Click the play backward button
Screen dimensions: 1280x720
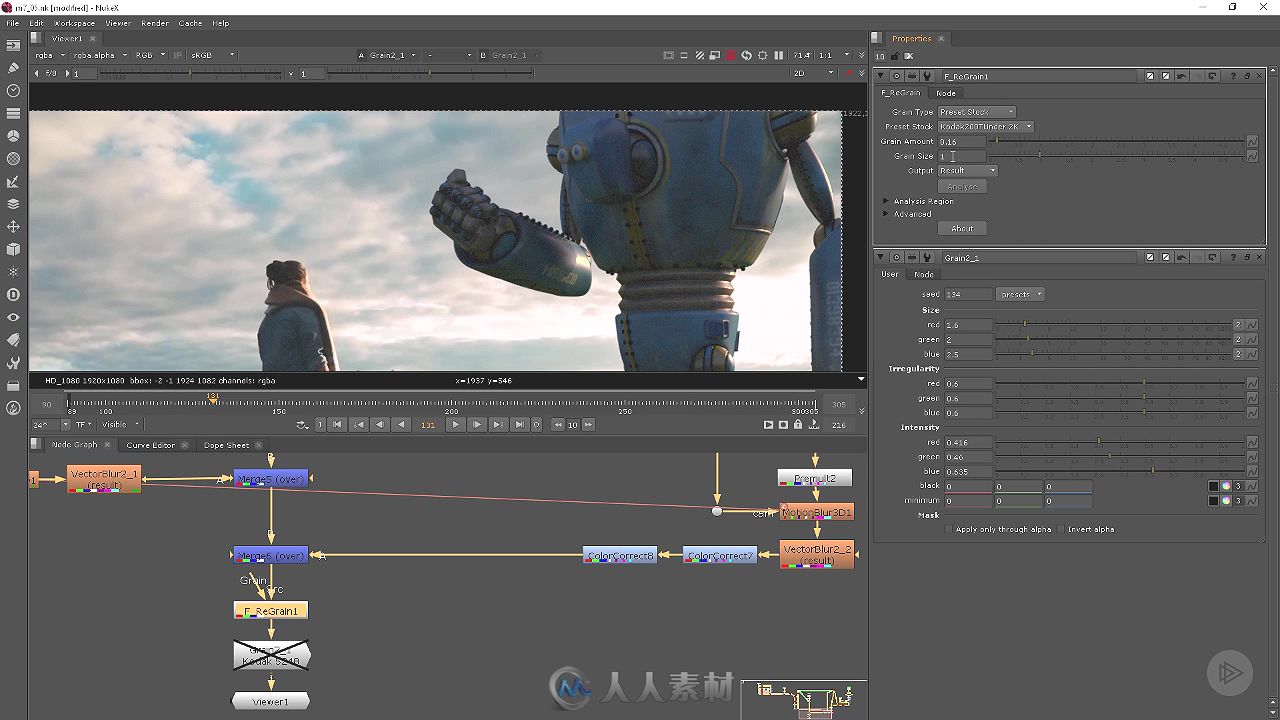(x=401, y=425)
